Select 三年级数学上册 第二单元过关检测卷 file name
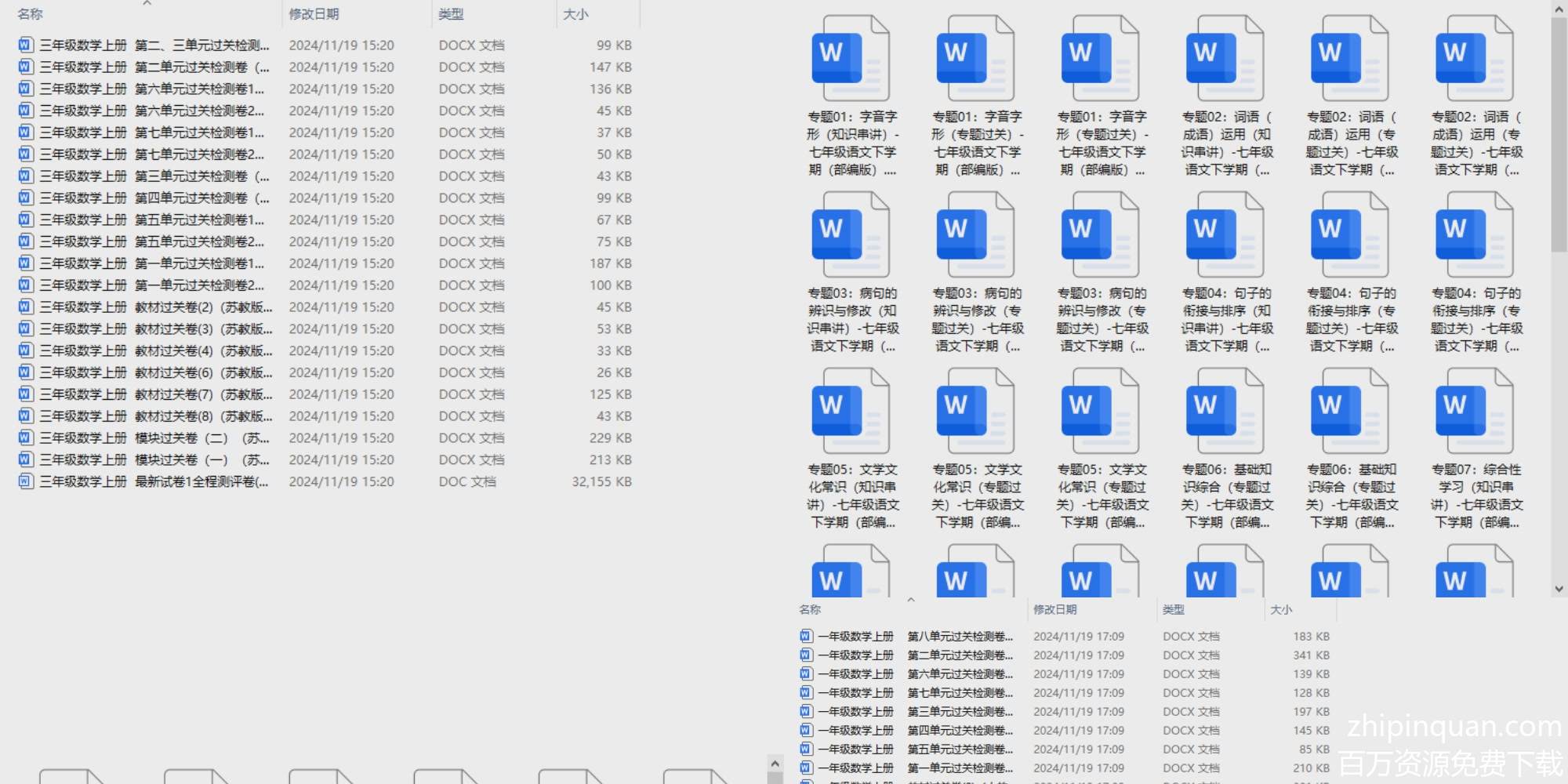This screenshot has width=1568, height=784. (154, 67)
